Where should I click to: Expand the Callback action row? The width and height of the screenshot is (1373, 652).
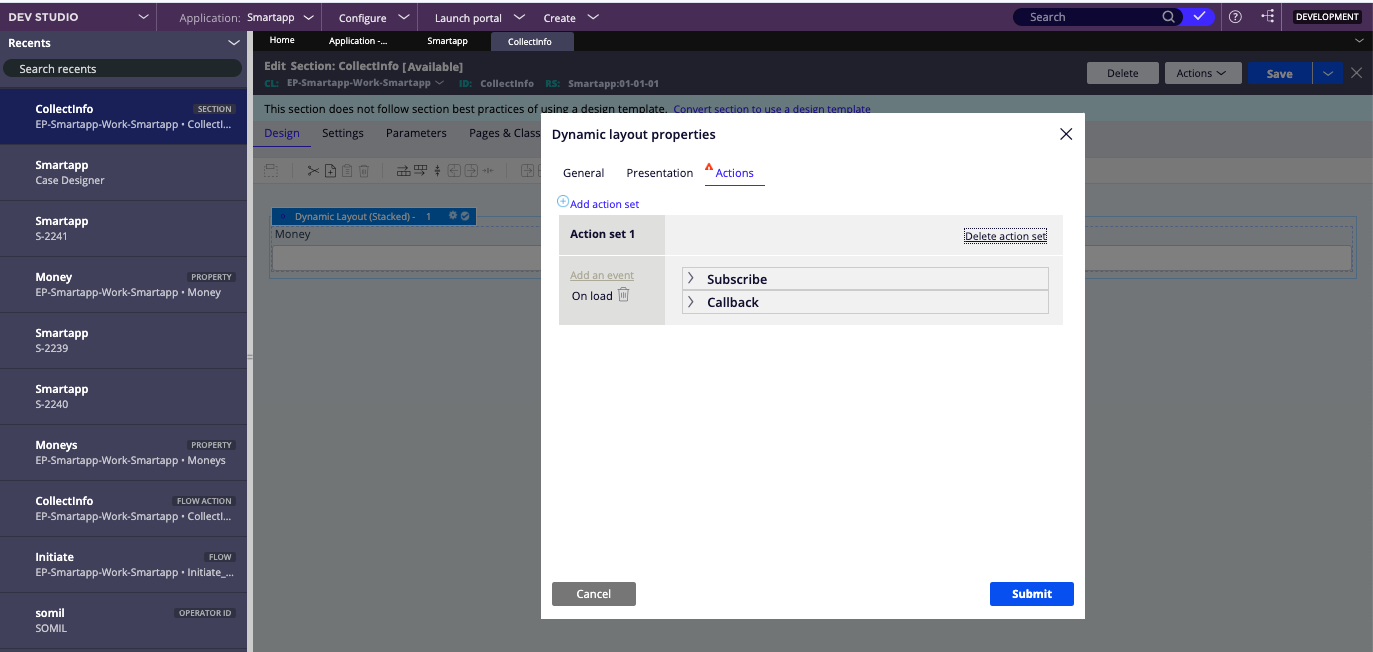[x=690, y=302]
